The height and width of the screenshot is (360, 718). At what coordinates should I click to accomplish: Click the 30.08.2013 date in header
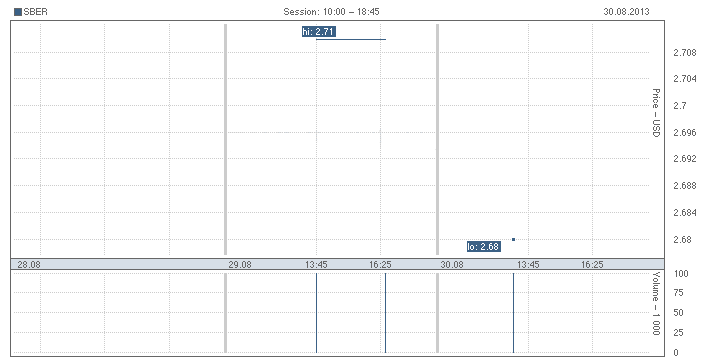pos(626,12)
